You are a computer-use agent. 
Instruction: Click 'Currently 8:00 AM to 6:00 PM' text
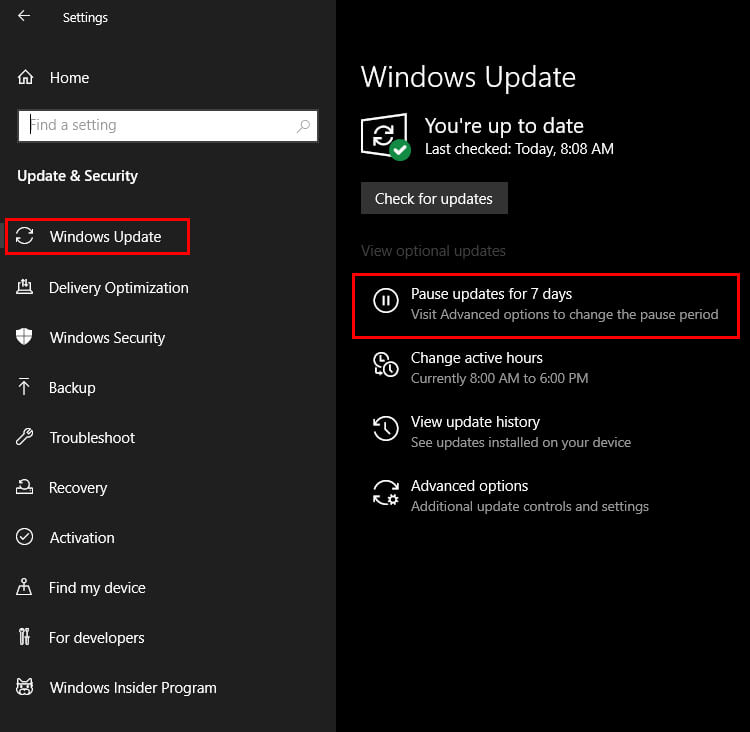click(x=499, y=378)
